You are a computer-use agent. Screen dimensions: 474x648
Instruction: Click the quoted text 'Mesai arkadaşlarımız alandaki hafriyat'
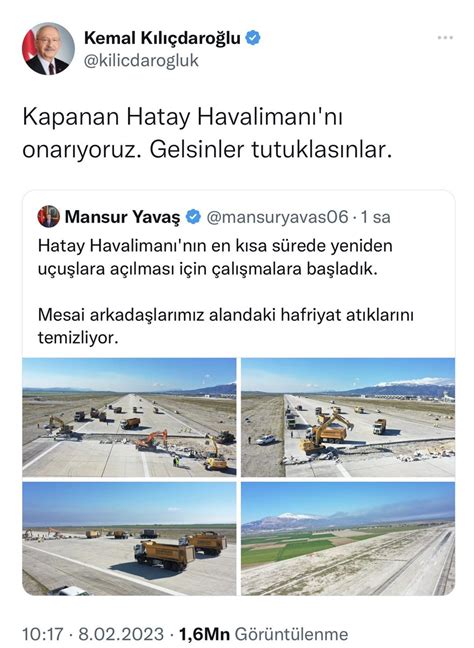190,315
